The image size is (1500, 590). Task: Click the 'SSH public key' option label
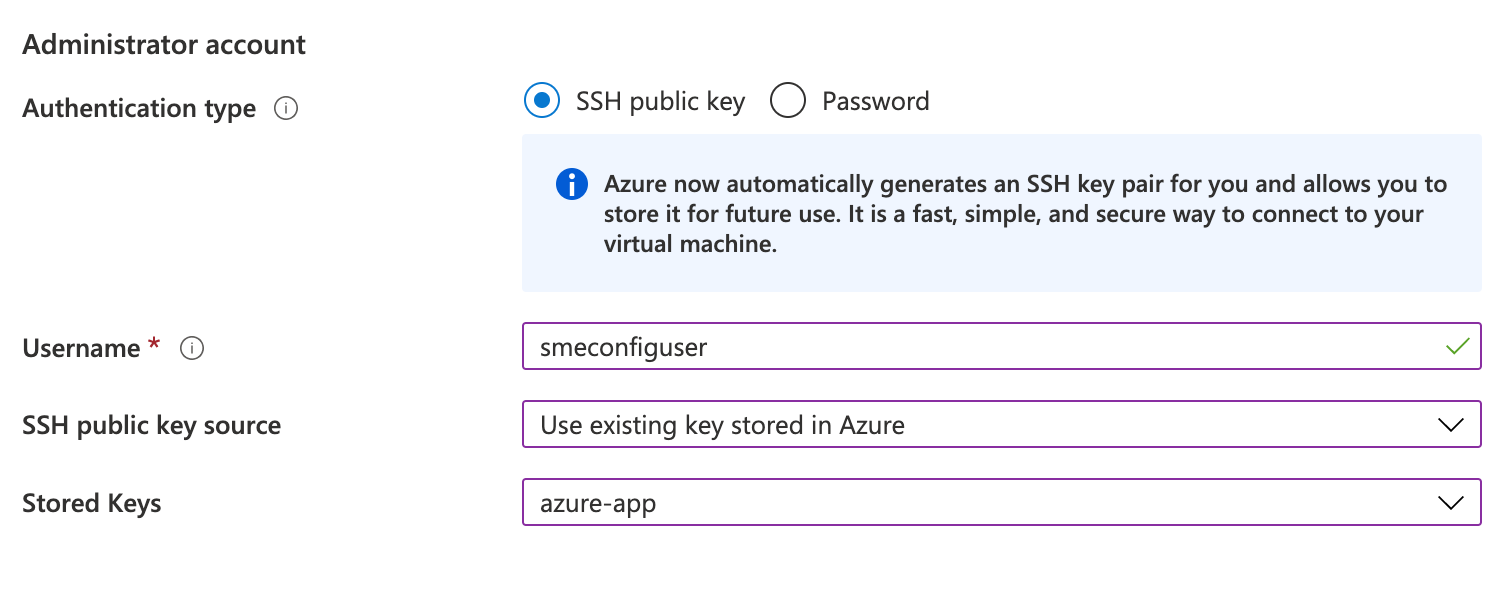660,101
